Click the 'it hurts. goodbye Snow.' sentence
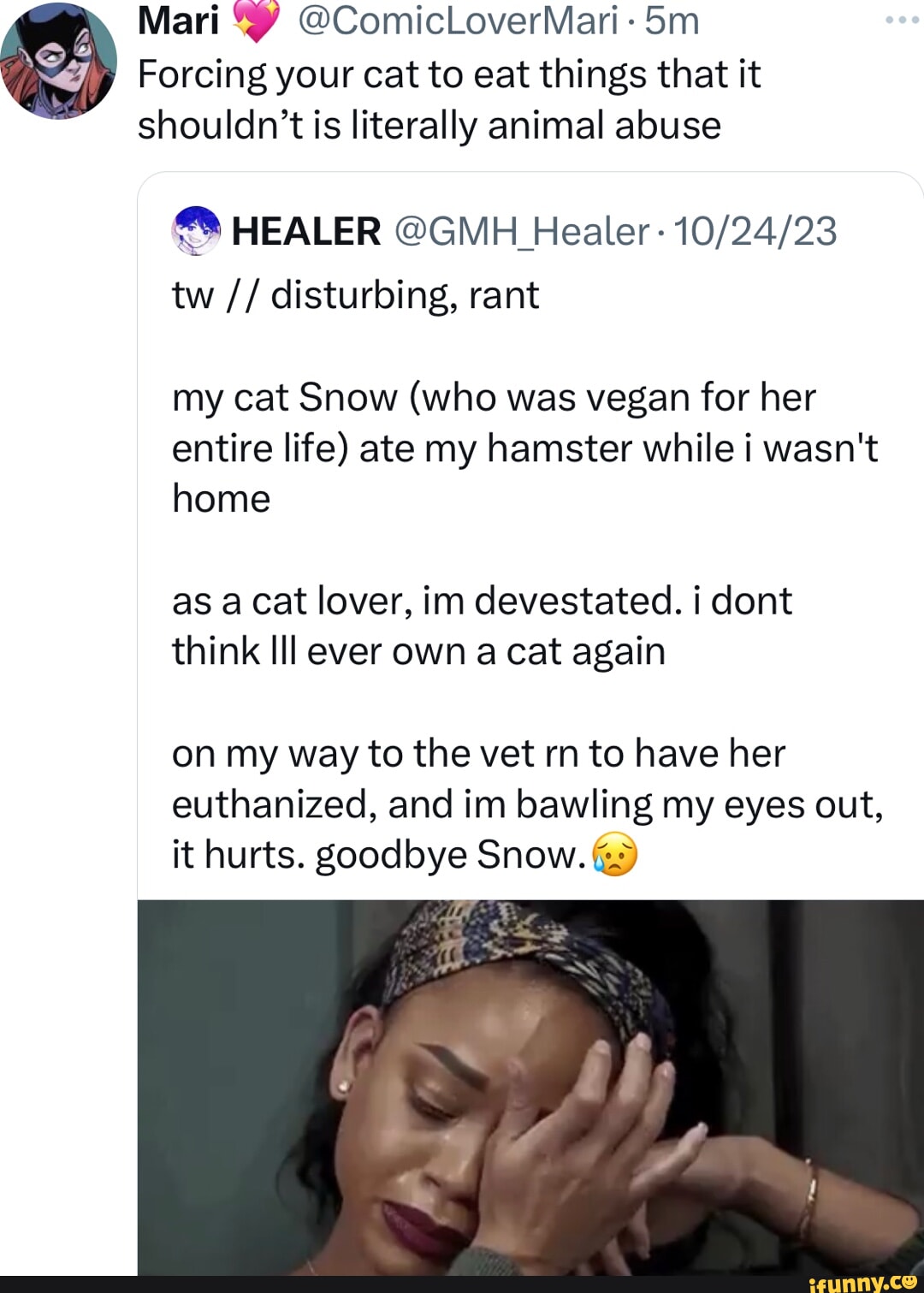Screen dimensions: 924x1293 click(377, 854)
